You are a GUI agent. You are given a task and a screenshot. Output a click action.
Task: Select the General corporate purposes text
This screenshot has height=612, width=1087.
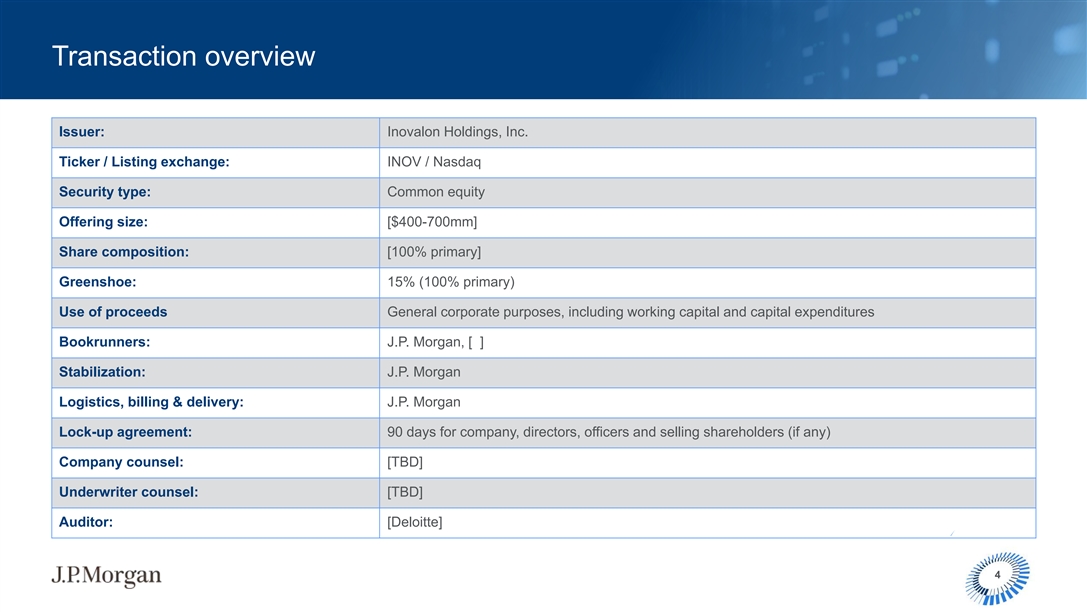(x=630, y=312)
